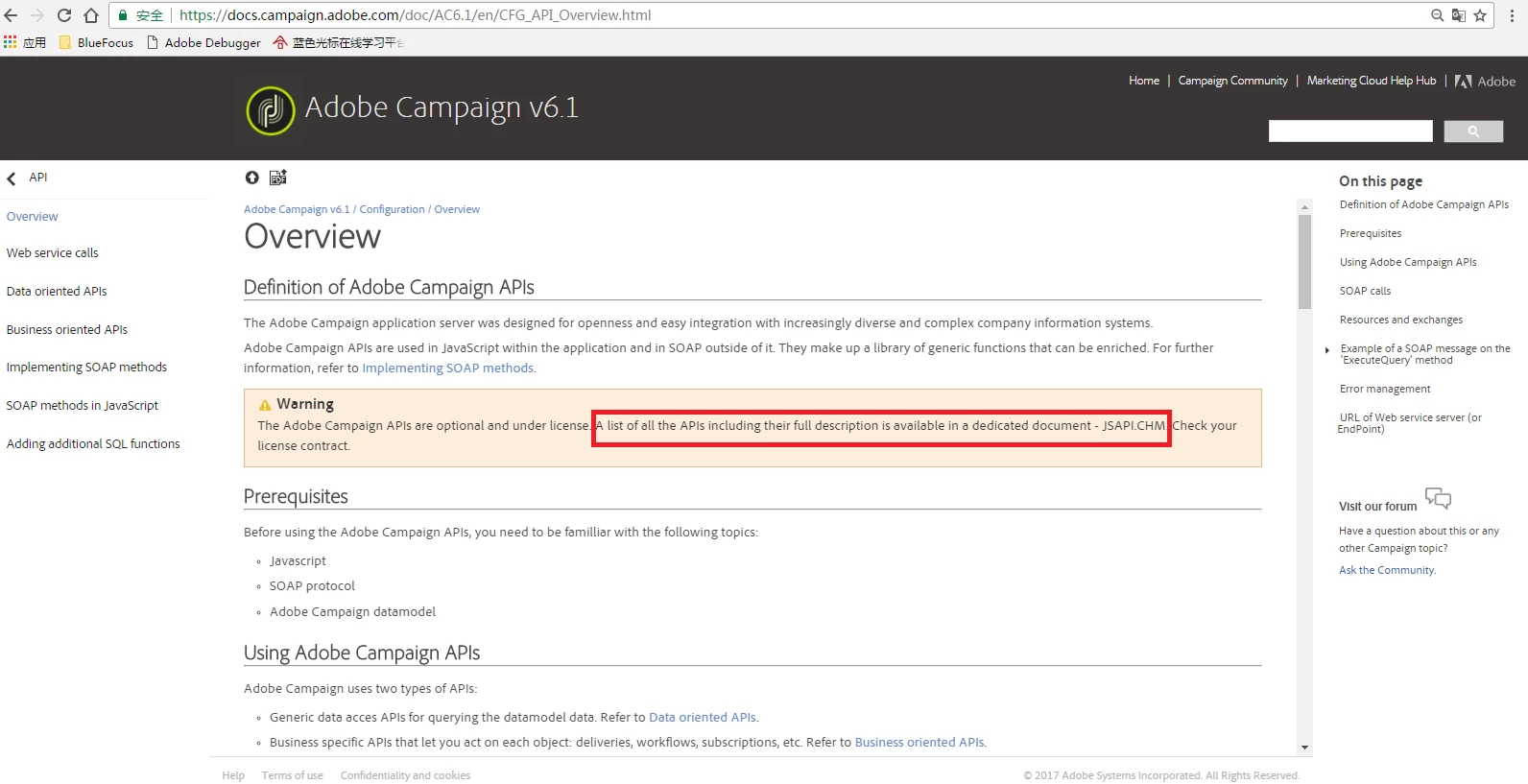Viewport: 1528px width, 784px height.
Task: Open Campaign Community link
Action: (1233, 81)
